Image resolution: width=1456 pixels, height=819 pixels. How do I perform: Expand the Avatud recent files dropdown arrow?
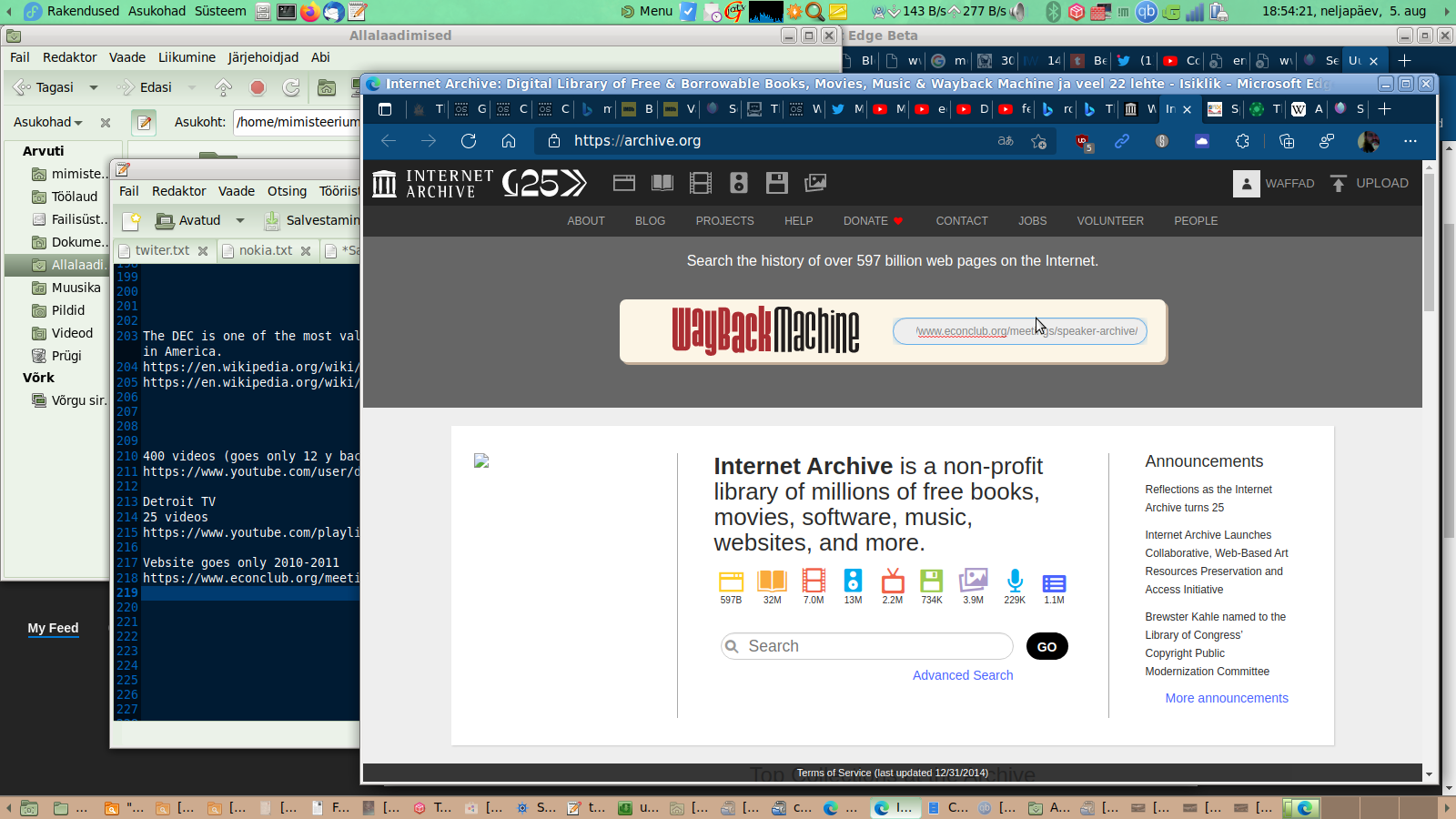point(240,220)
